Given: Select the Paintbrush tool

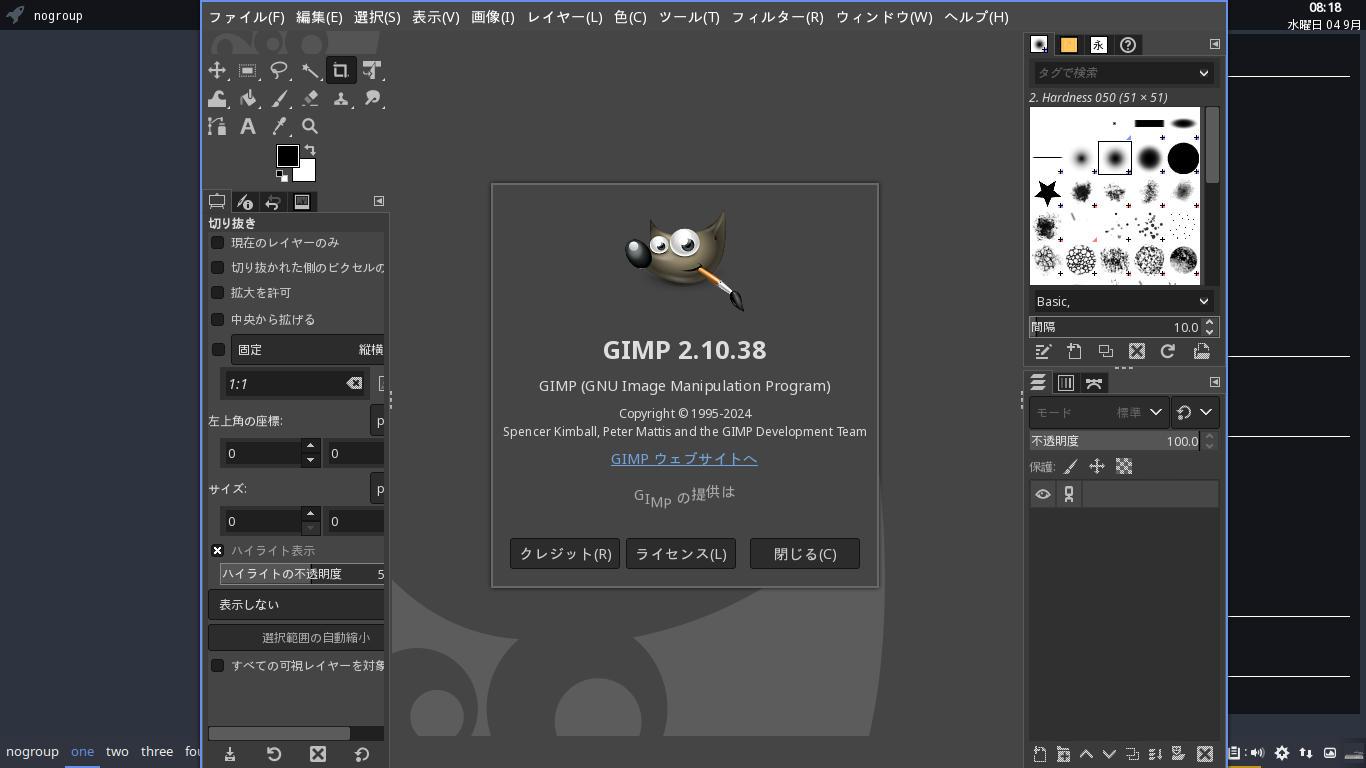Looking at the screenshot, I should pos(279,98).
